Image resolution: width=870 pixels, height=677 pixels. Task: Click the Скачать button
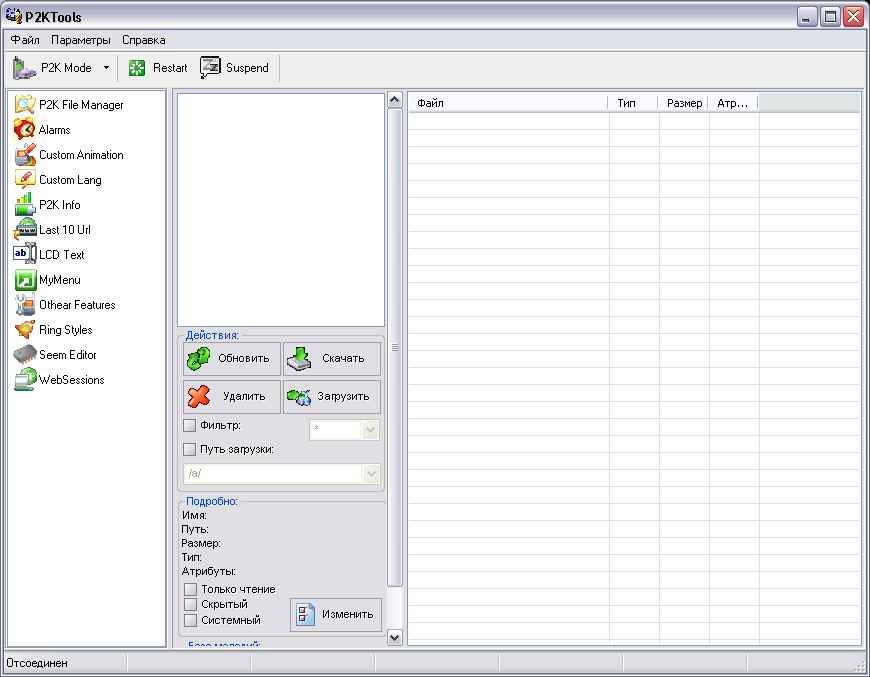pos(332,358)
